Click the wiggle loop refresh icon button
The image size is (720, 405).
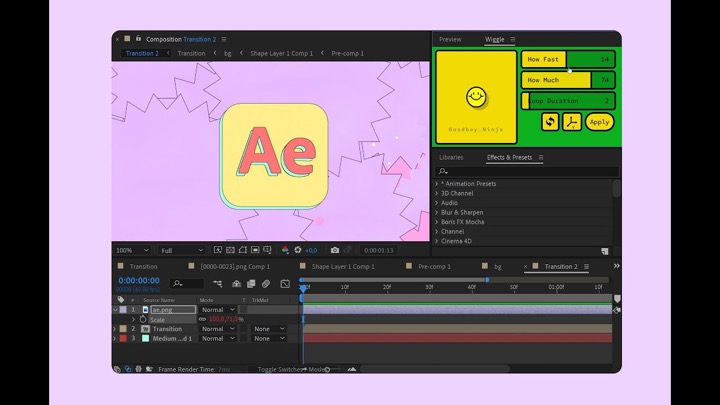point(550,122)
